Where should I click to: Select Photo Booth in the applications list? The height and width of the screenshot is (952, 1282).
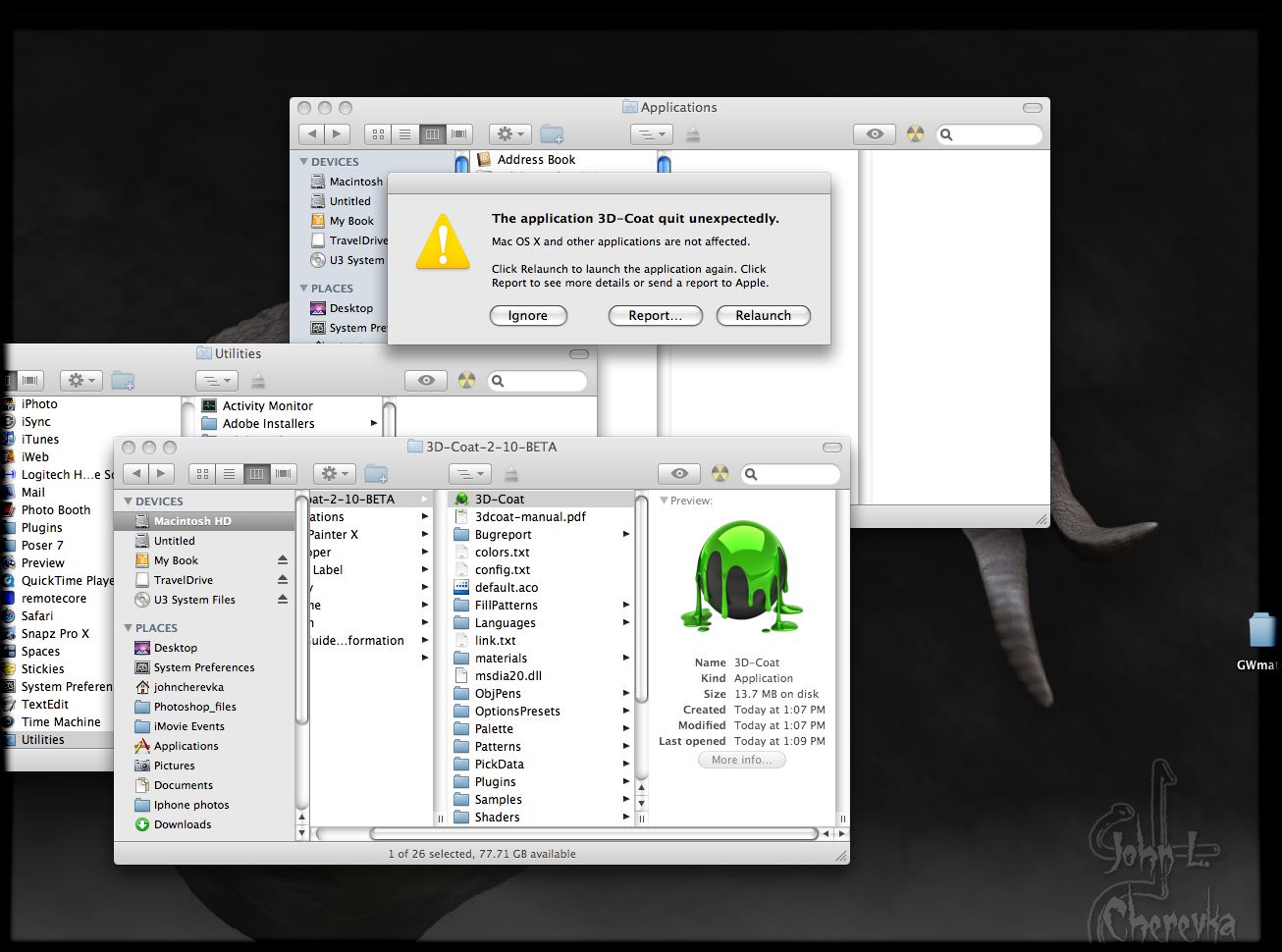(56, 510)
